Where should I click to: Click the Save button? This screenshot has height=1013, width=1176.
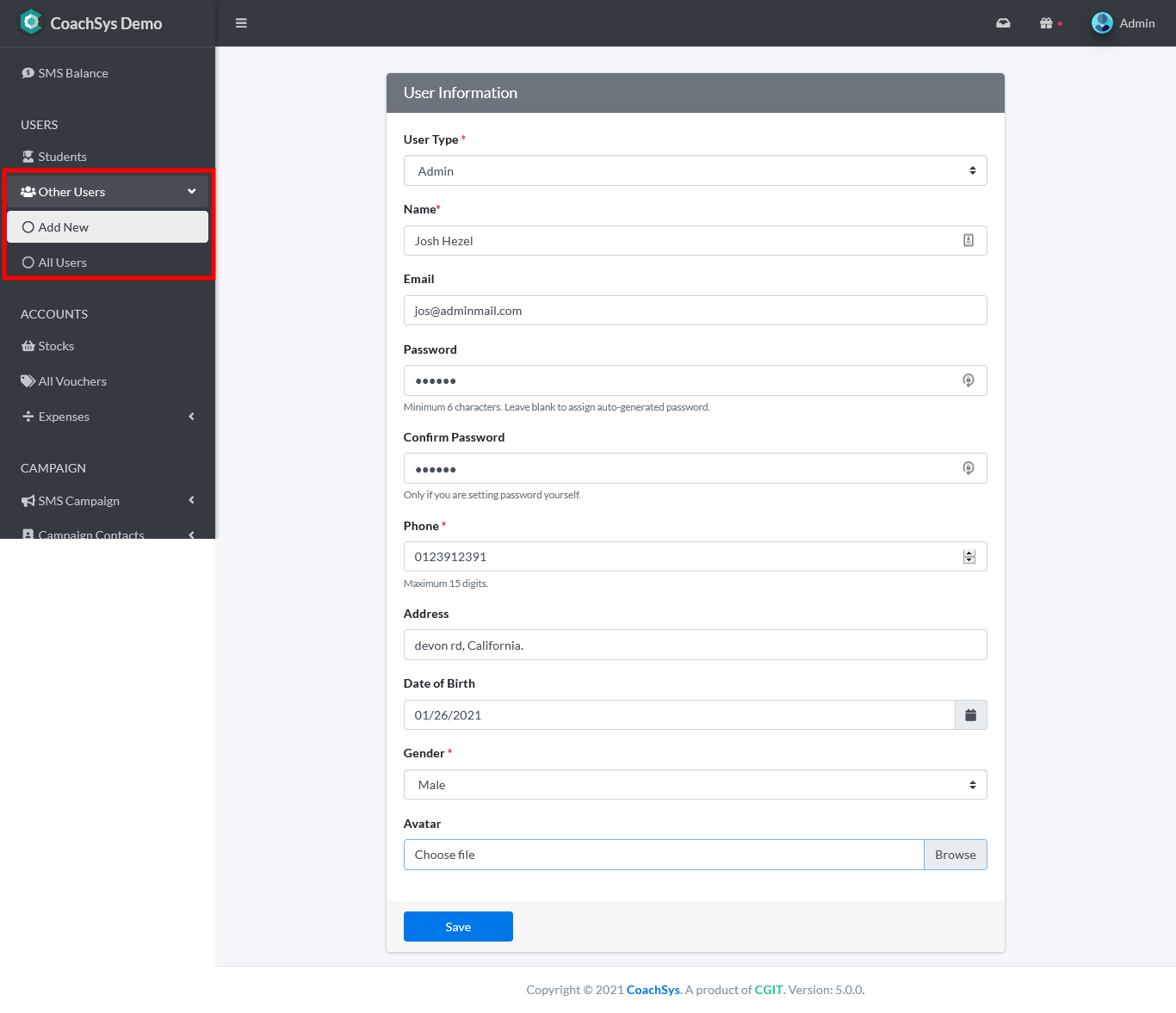(458, 927)
